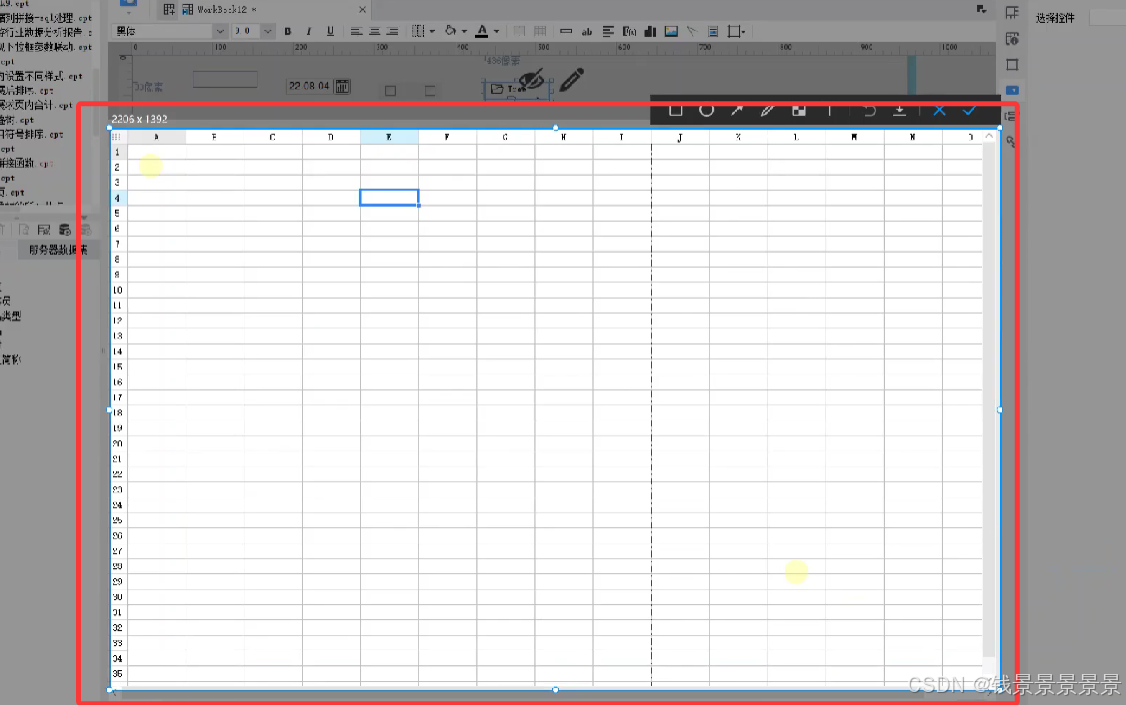Select the arrow annotation tool

click(x=737, y=110)
